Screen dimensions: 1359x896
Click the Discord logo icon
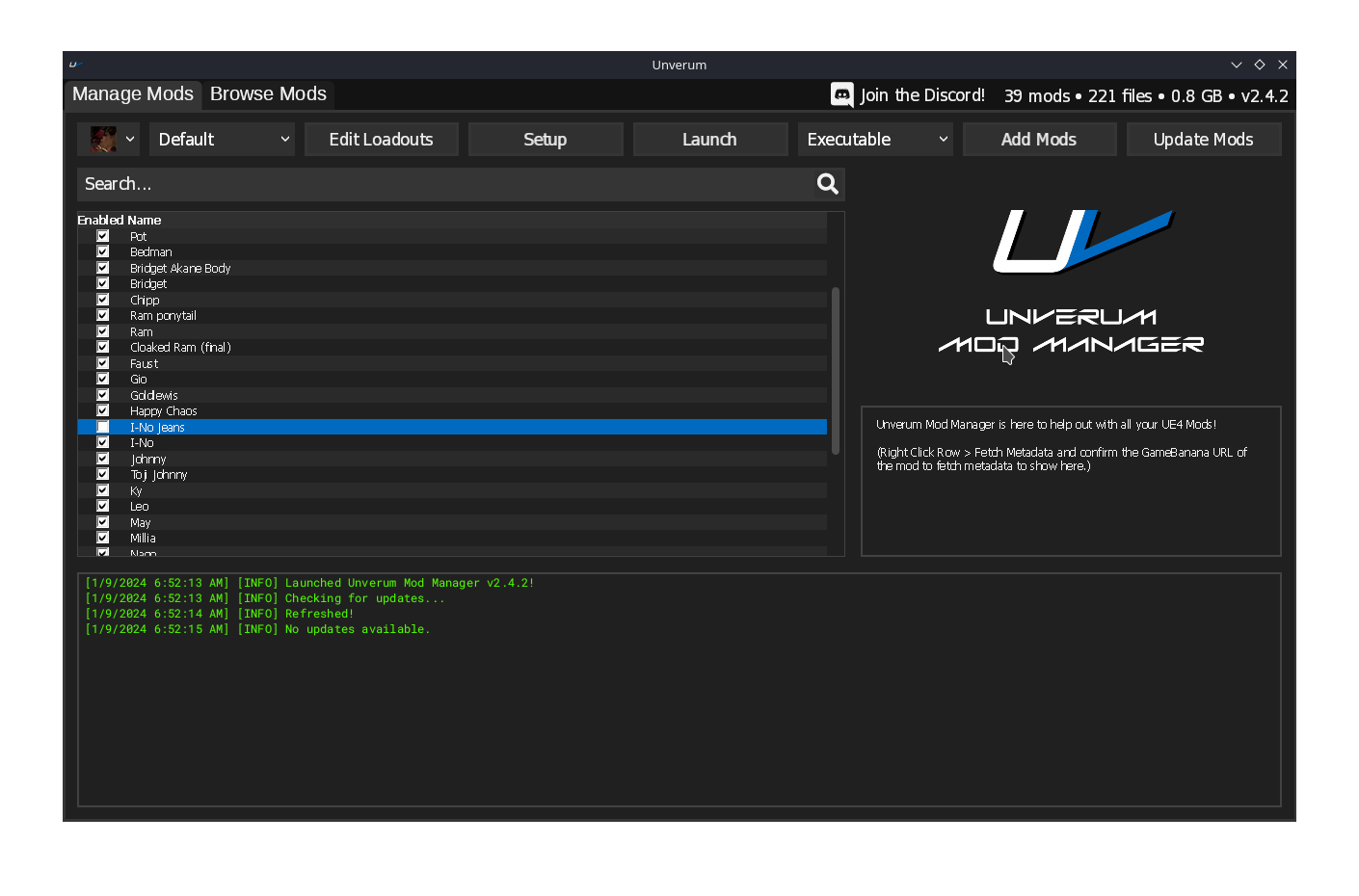[x=842, y=94]
